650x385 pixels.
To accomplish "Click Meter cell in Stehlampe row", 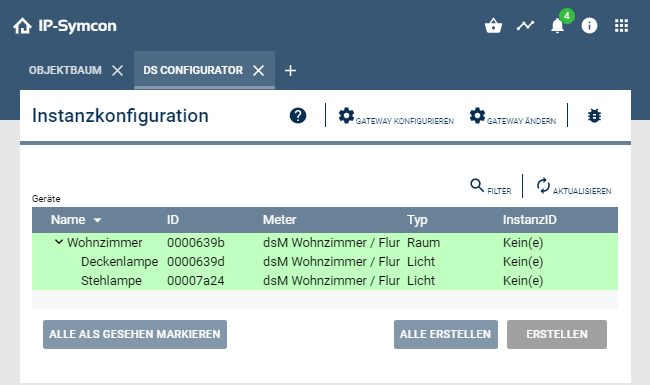I will point(331,281).
